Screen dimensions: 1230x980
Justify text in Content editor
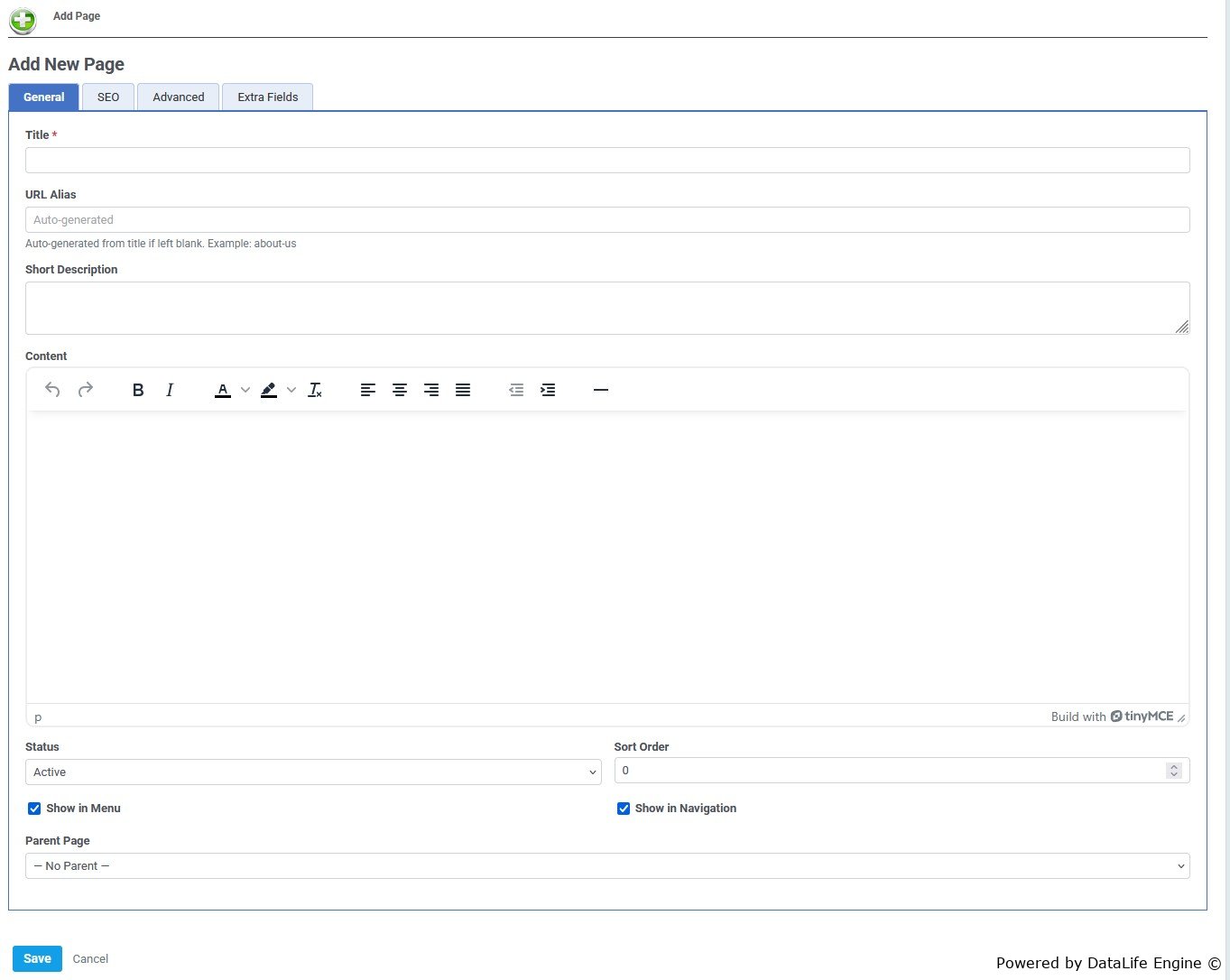click(463, 390)
